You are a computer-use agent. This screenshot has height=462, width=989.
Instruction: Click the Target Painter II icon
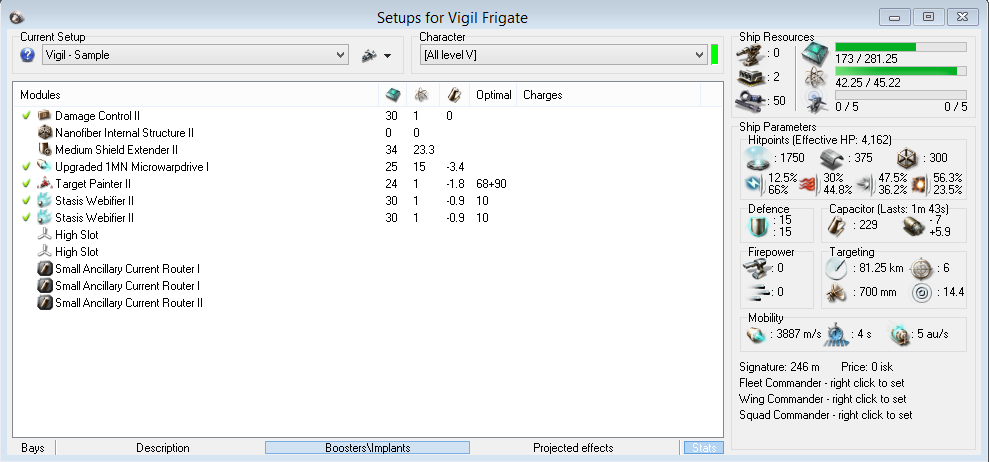coord(44,184)
